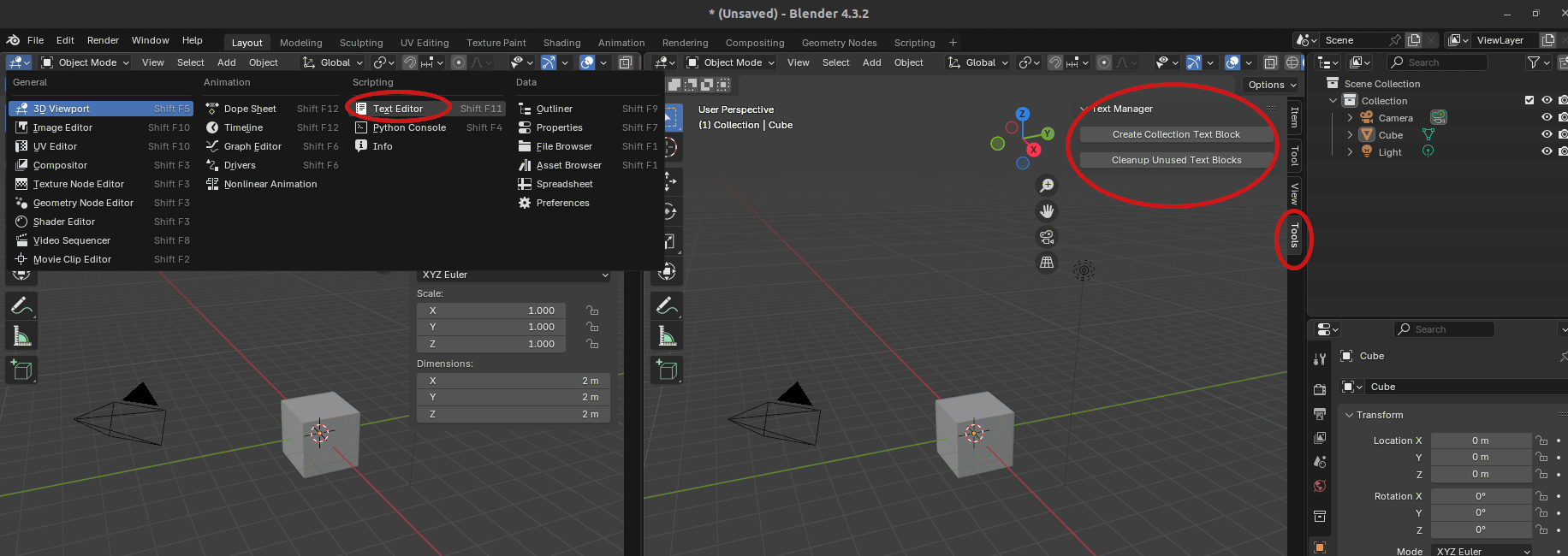Open the outliner filter funnel dropdown
Screen dimensions: 1568x556
tap(1538, 62)
